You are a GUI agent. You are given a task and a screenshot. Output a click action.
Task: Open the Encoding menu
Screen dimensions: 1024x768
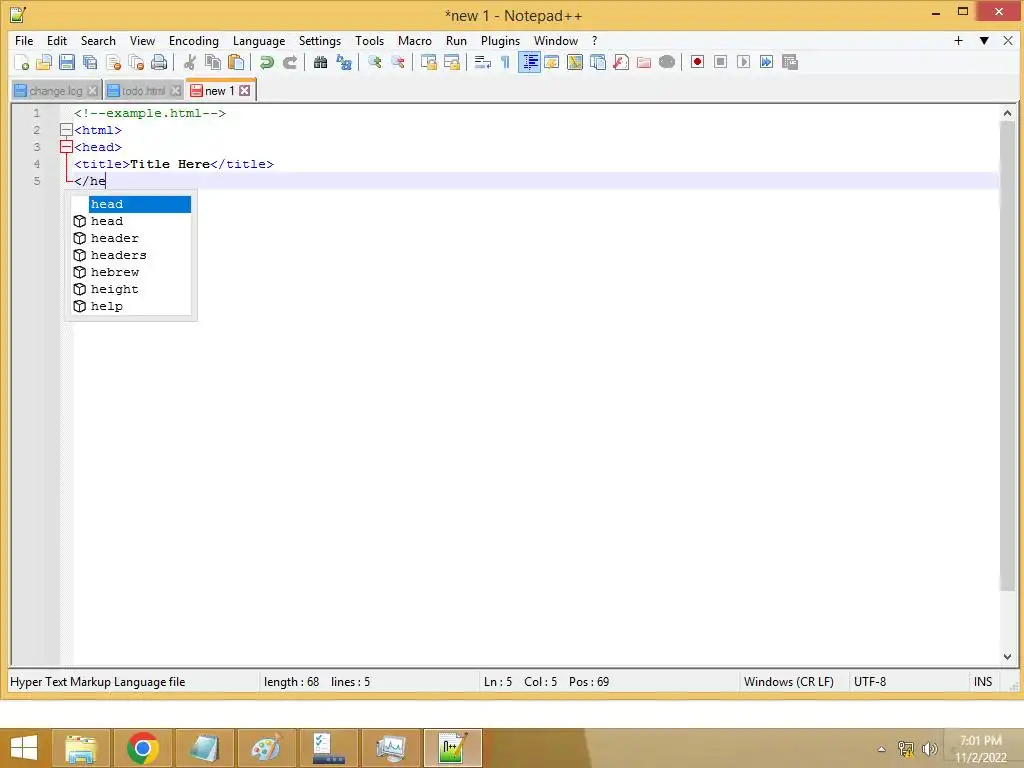(194, 40)
